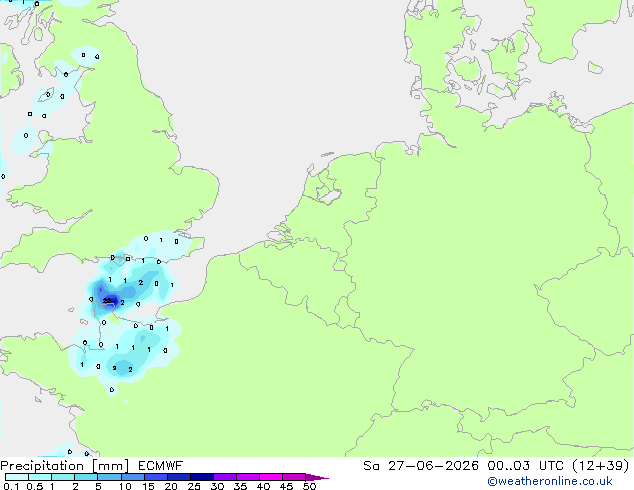Pick the 40 to 45 mm pink swatch
The image size is (634, 490).
point(271,477)
